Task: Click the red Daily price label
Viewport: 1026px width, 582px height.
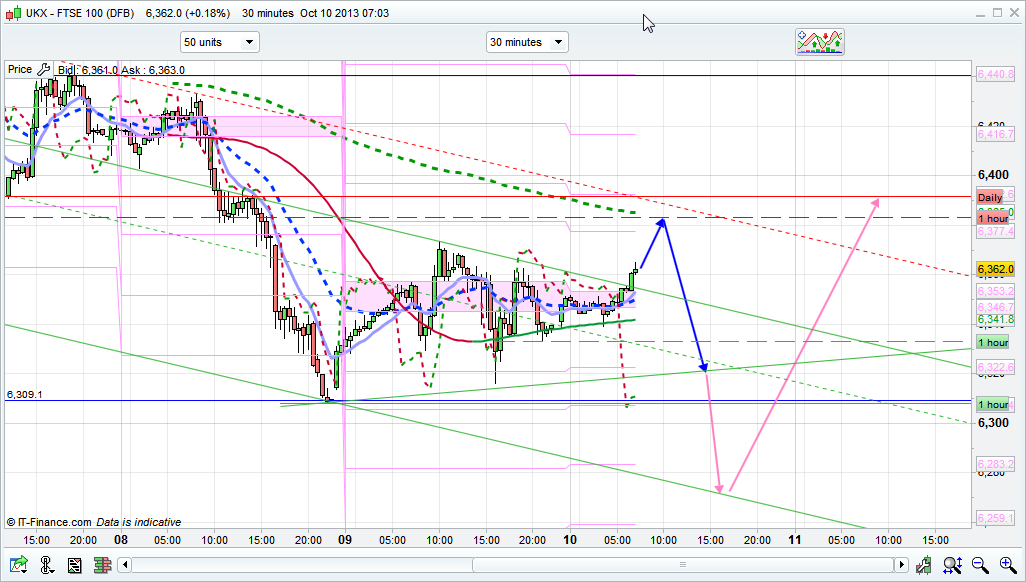Action: coord(990,198)
